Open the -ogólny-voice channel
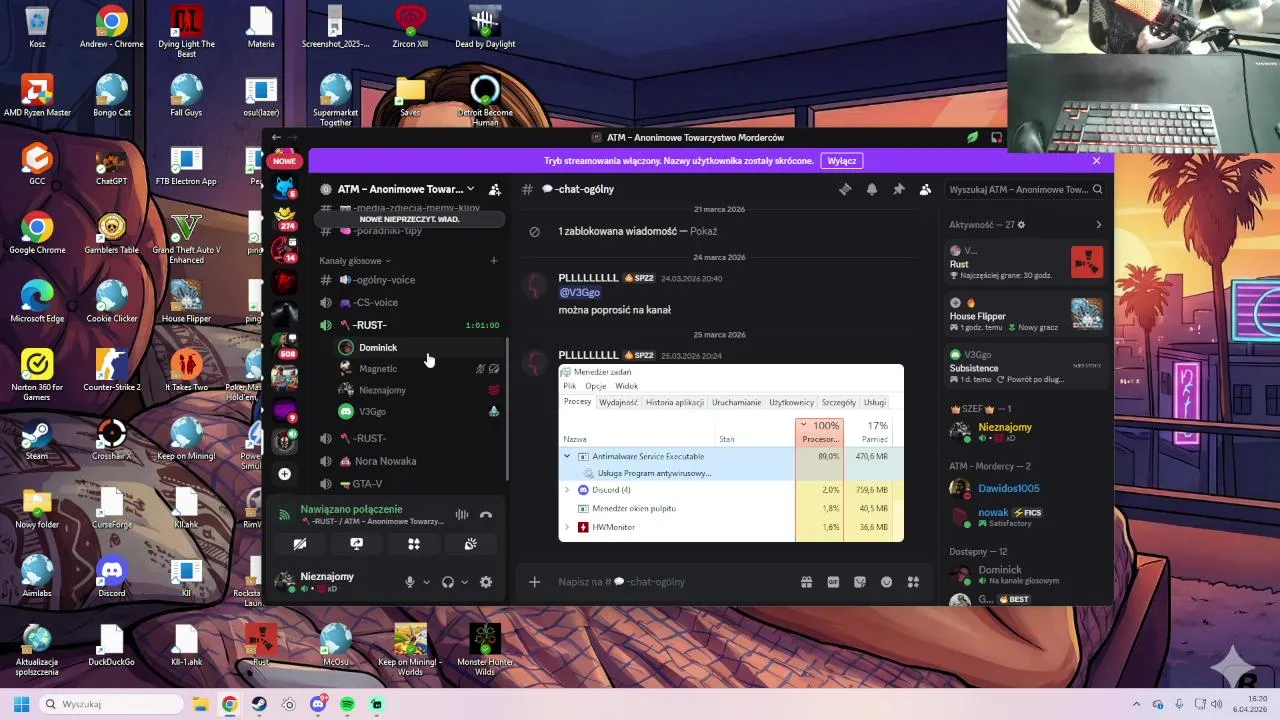The width and height of the screenshot is (1280, 720). 410,280
